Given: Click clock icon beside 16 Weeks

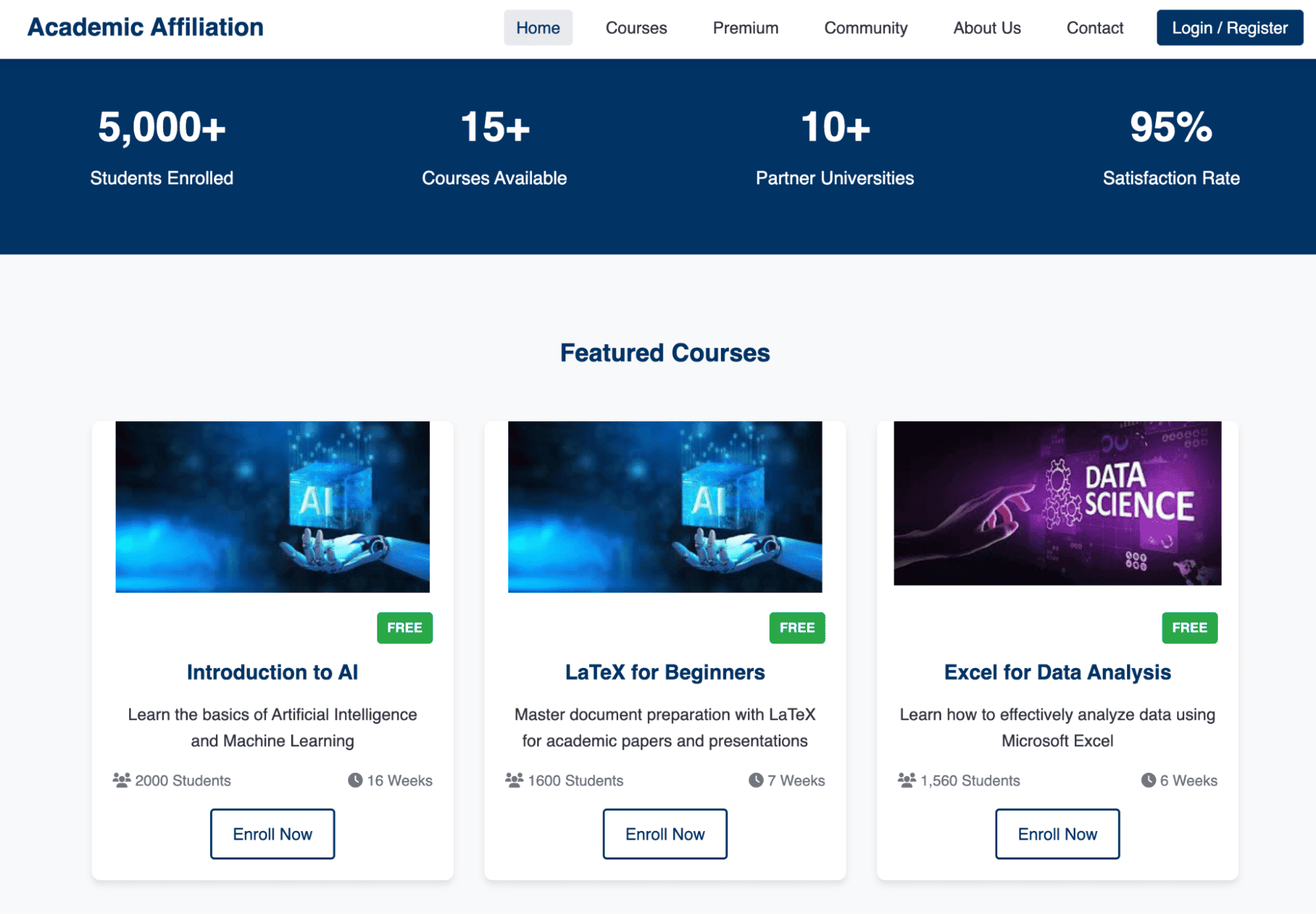Looking at the screenshot, I should point(355,780).
